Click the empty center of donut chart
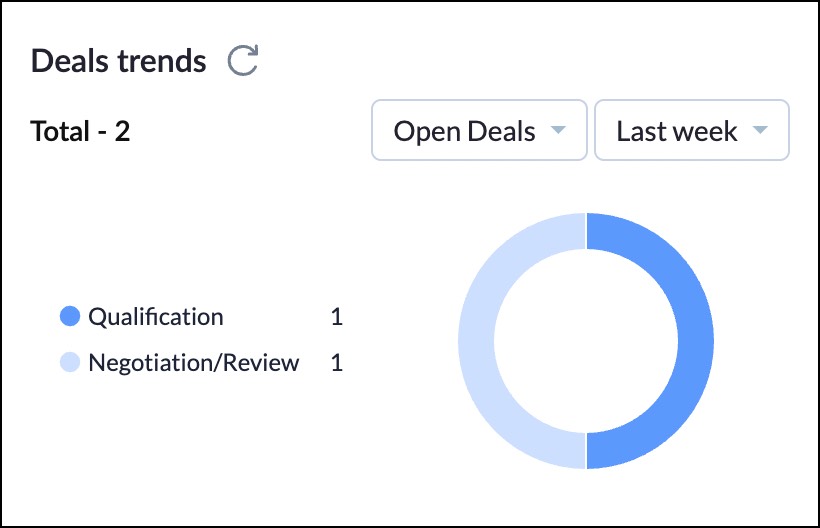Image resolution: width=820 pixels, height=528 pixels. 586,340
